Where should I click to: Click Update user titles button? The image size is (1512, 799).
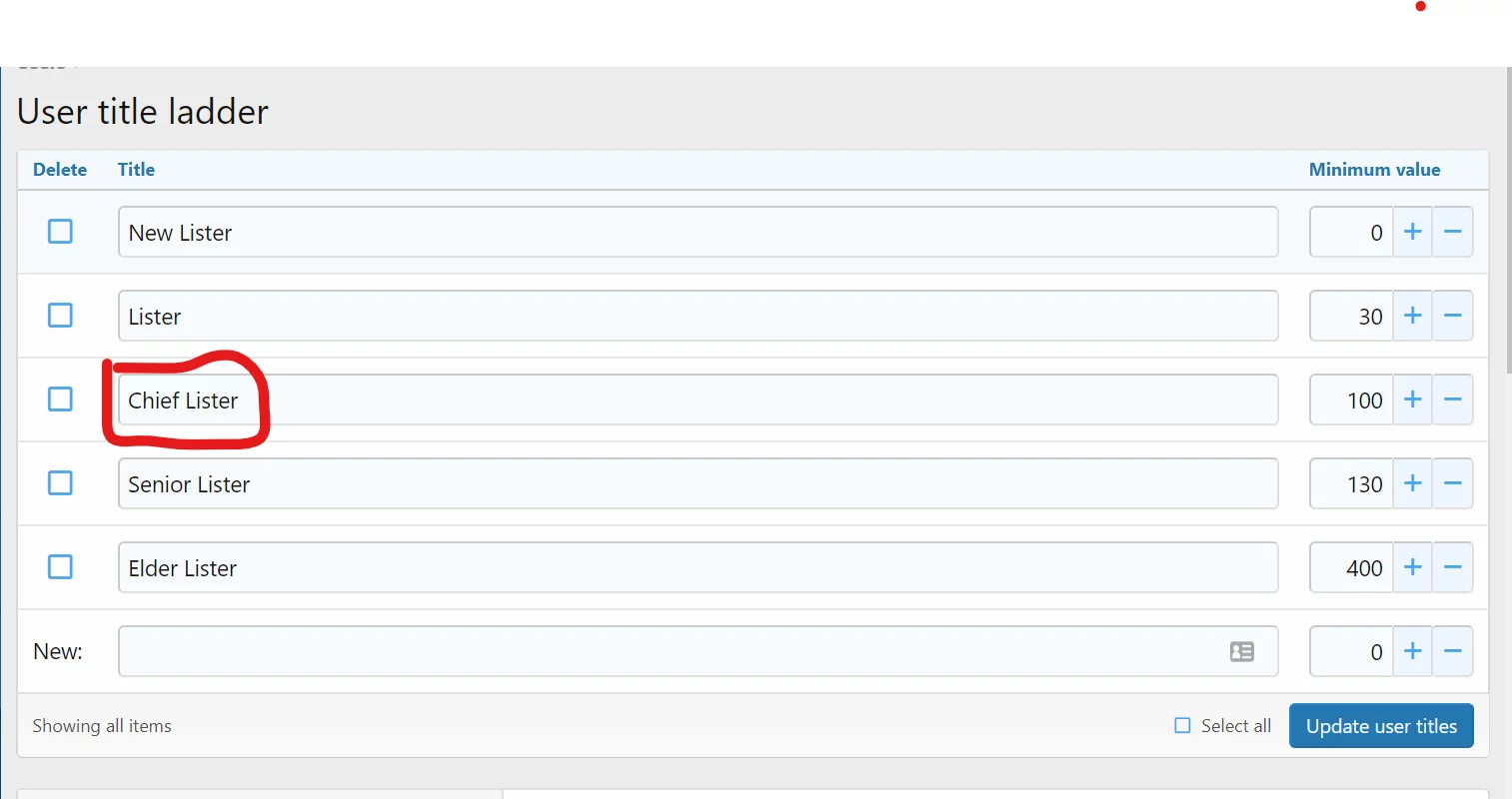[x=1381, y=726]
